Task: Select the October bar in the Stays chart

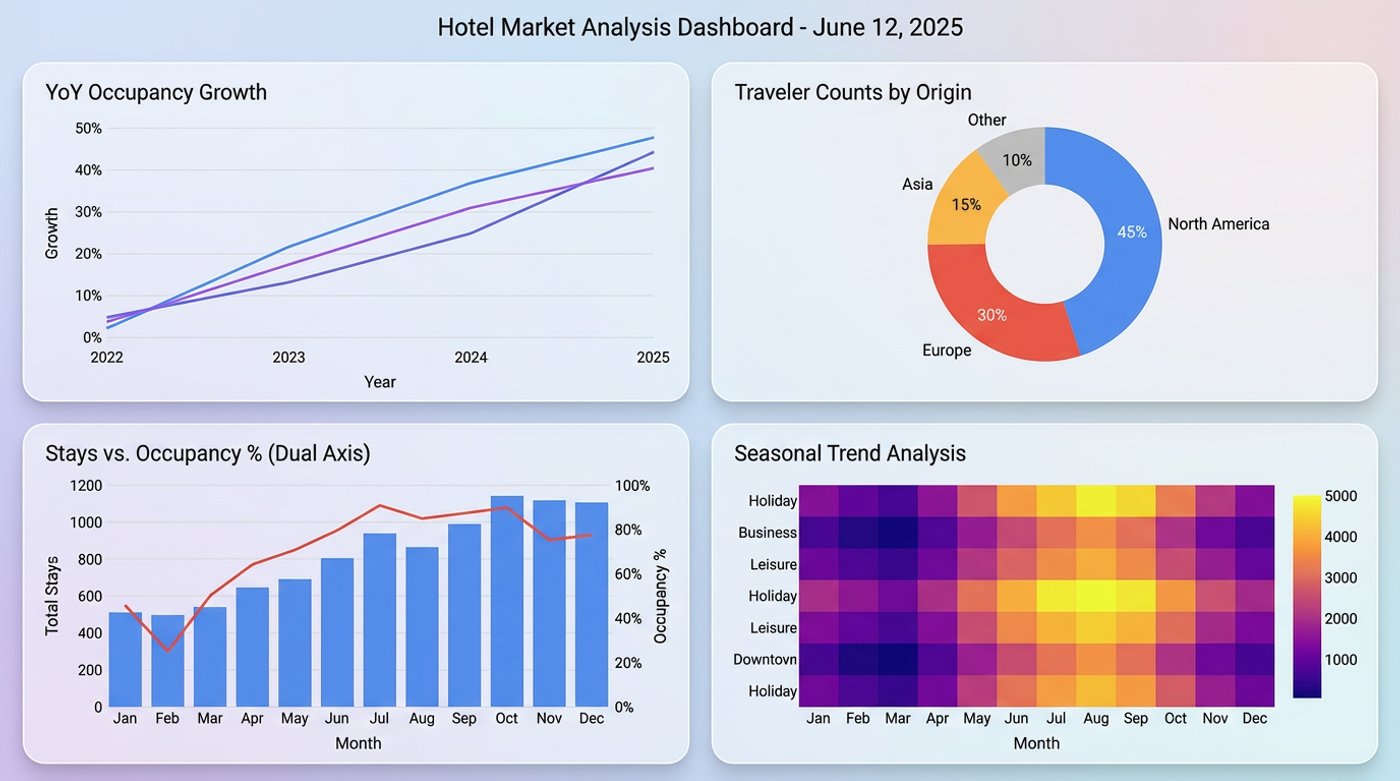Action: tap(507, 601)
